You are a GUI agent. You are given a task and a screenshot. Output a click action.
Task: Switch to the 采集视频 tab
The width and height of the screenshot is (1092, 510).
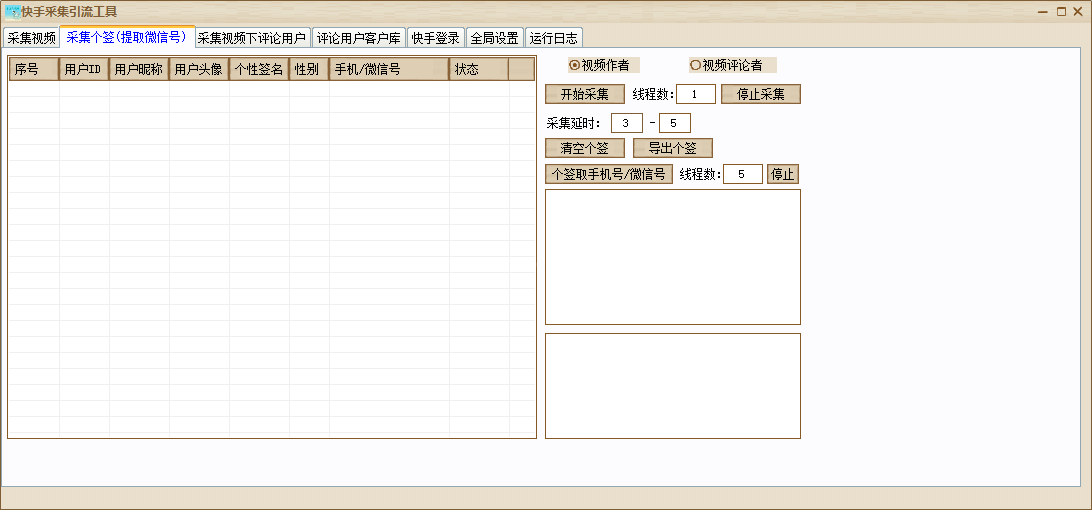(31, 38)
